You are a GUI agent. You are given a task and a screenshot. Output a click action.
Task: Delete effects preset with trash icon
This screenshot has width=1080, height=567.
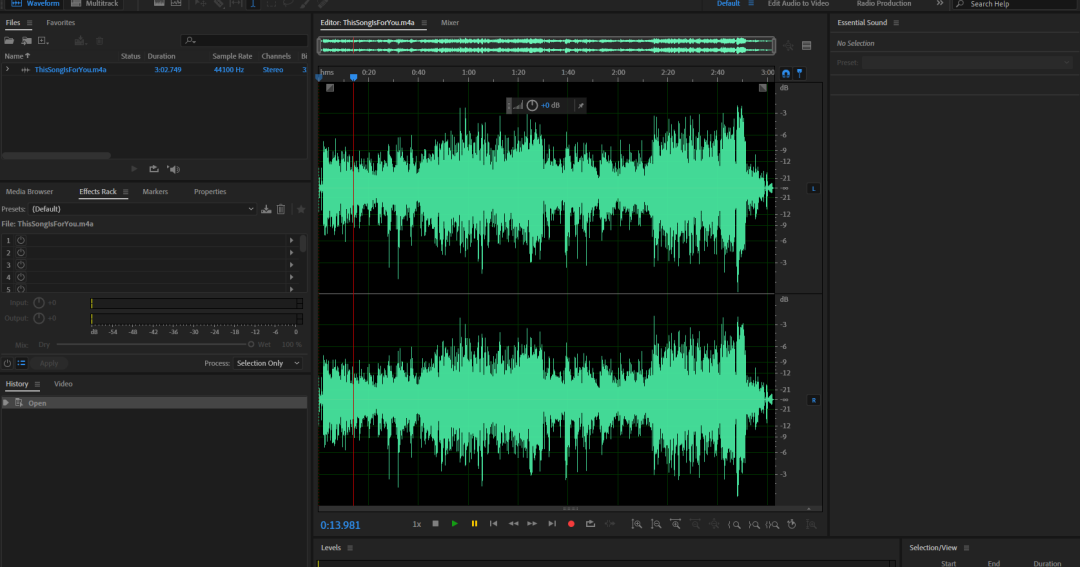coord(281,209)
